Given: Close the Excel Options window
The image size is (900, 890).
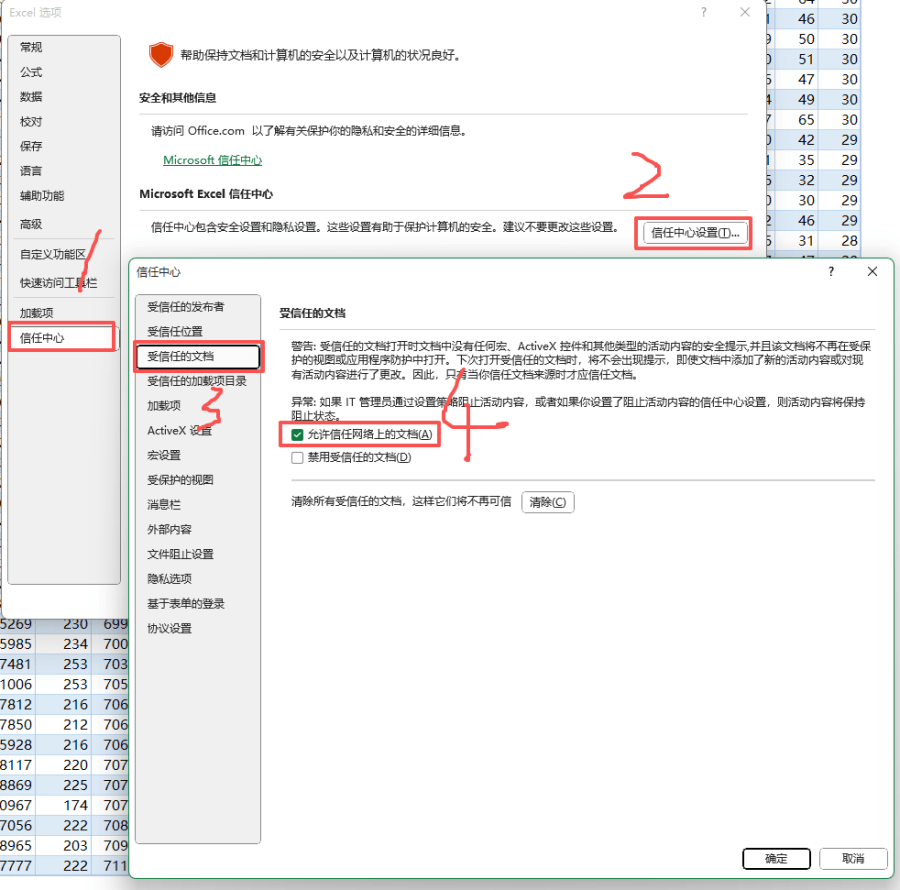Looking at the screenshot, I should (x=745, y=12).
